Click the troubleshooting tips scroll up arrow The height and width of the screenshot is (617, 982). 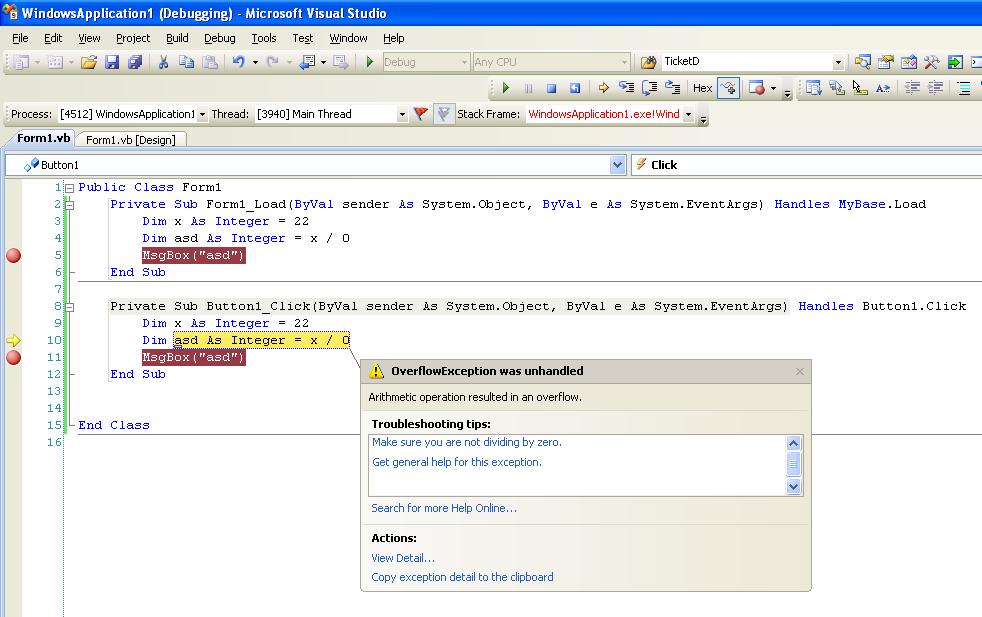tap(793, 443)
